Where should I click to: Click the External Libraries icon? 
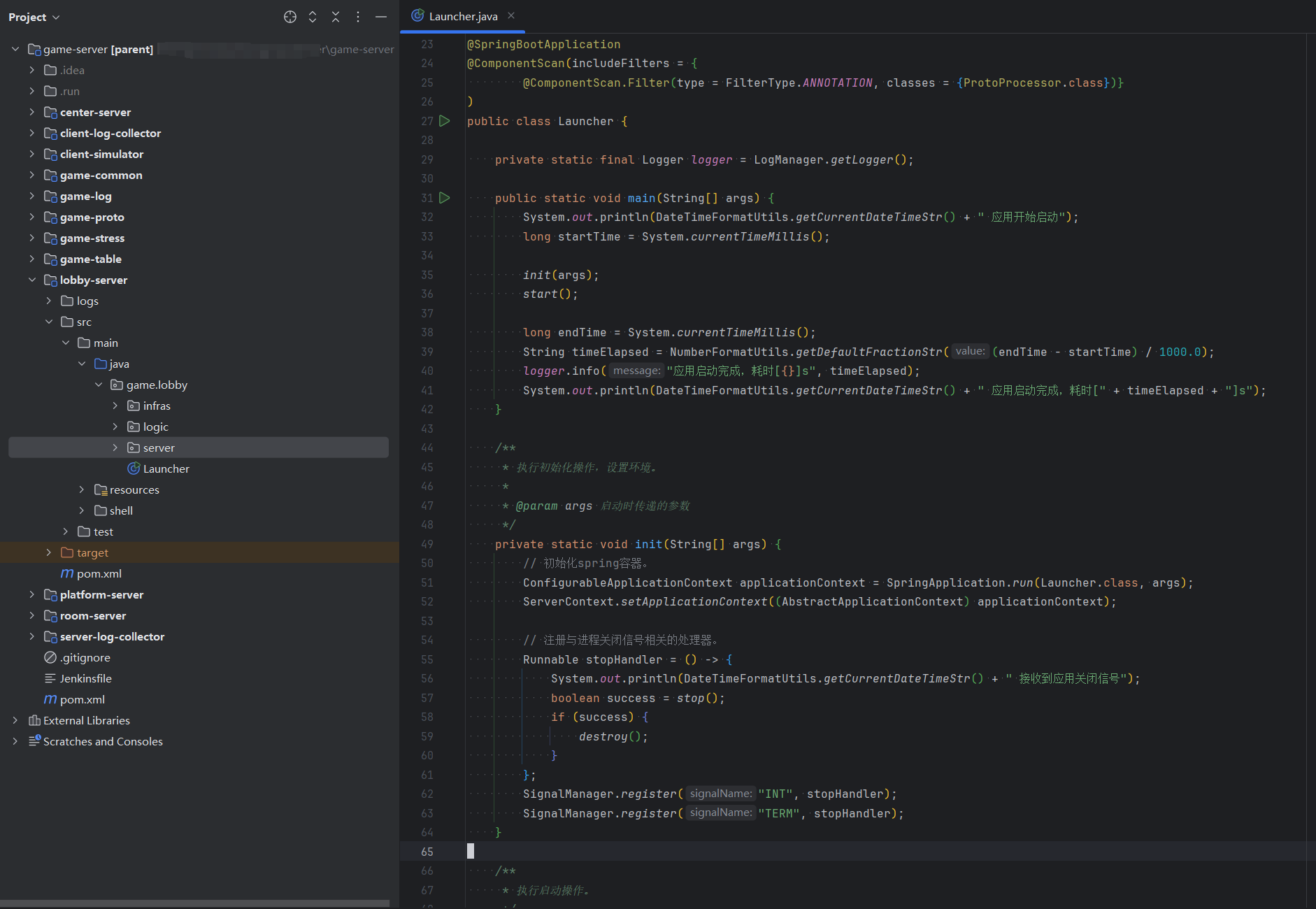[34, 720]
